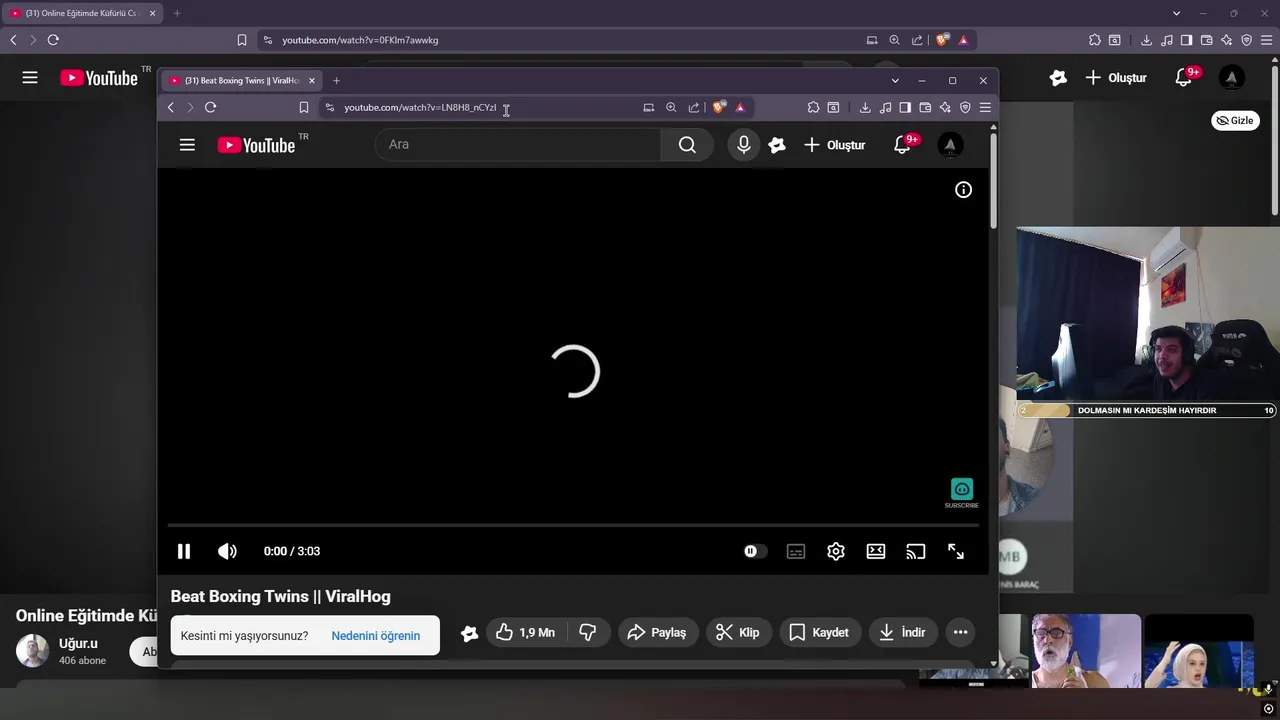This screenshot has height=720, width=1280.
Task: Open the extensions puzzle icon in front window
Action: (x=813, y=107)
